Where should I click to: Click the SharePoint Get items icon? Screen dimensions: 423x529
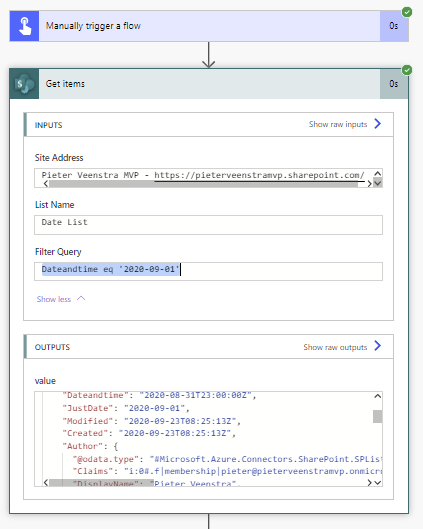[24, 84]
